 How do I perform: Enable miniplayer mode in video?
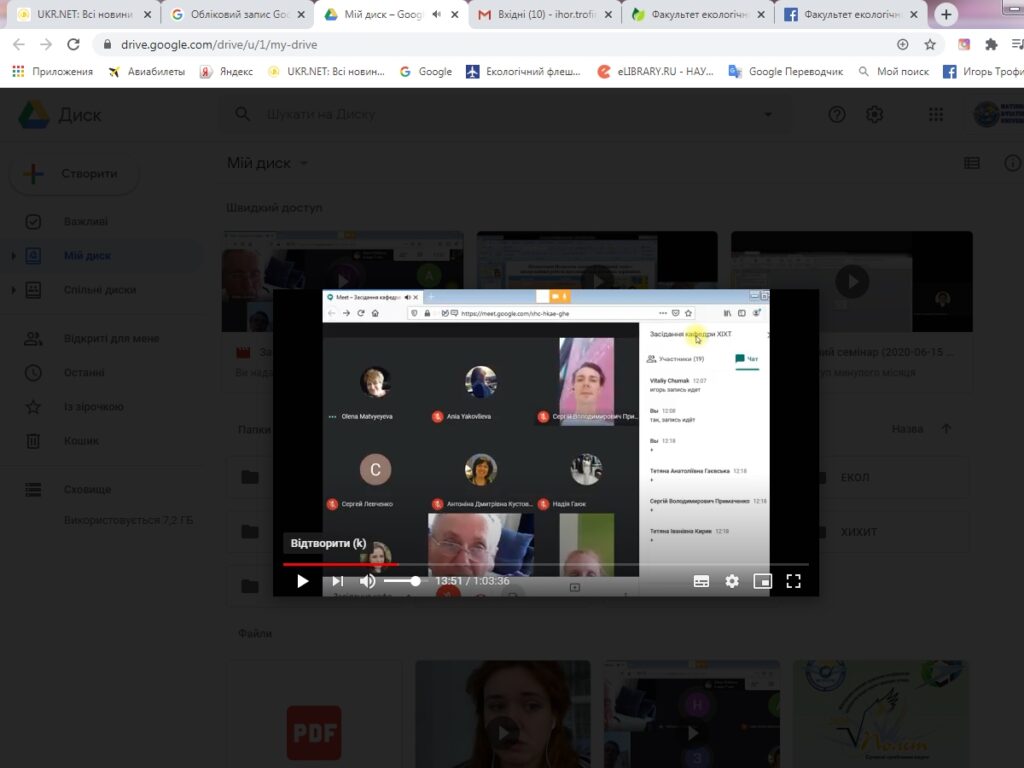pos(762,581)
